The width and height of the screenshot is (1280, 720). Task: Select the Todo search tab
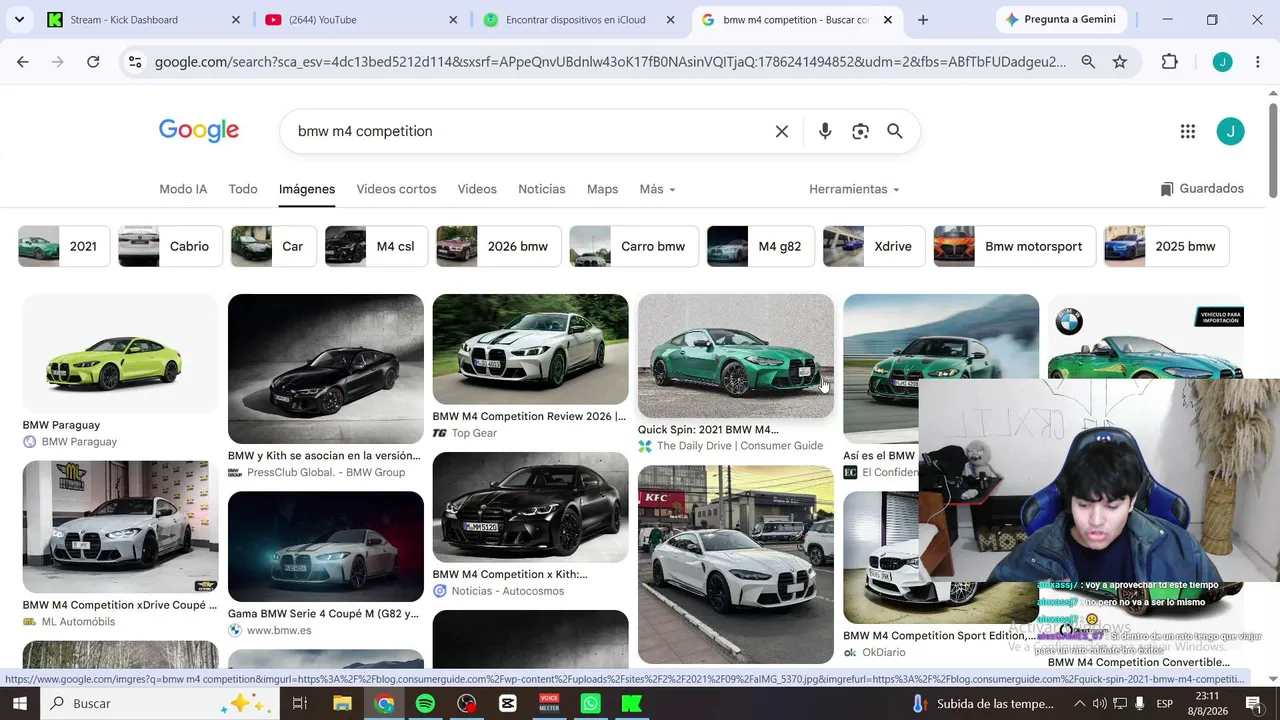pos(243,189)
